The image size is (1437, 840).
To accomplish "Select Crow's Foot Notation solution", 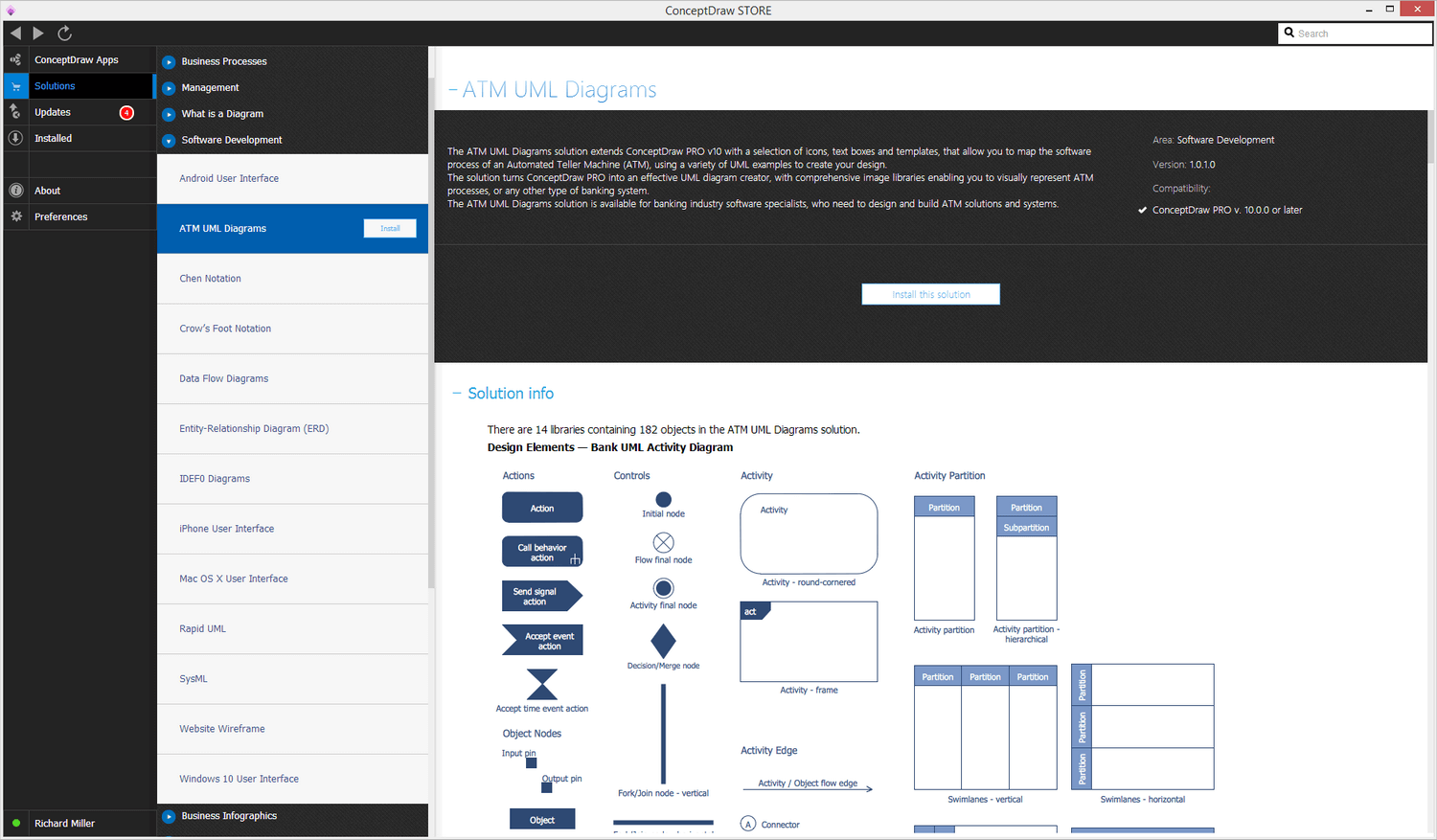I will click(x=292, y=329).
